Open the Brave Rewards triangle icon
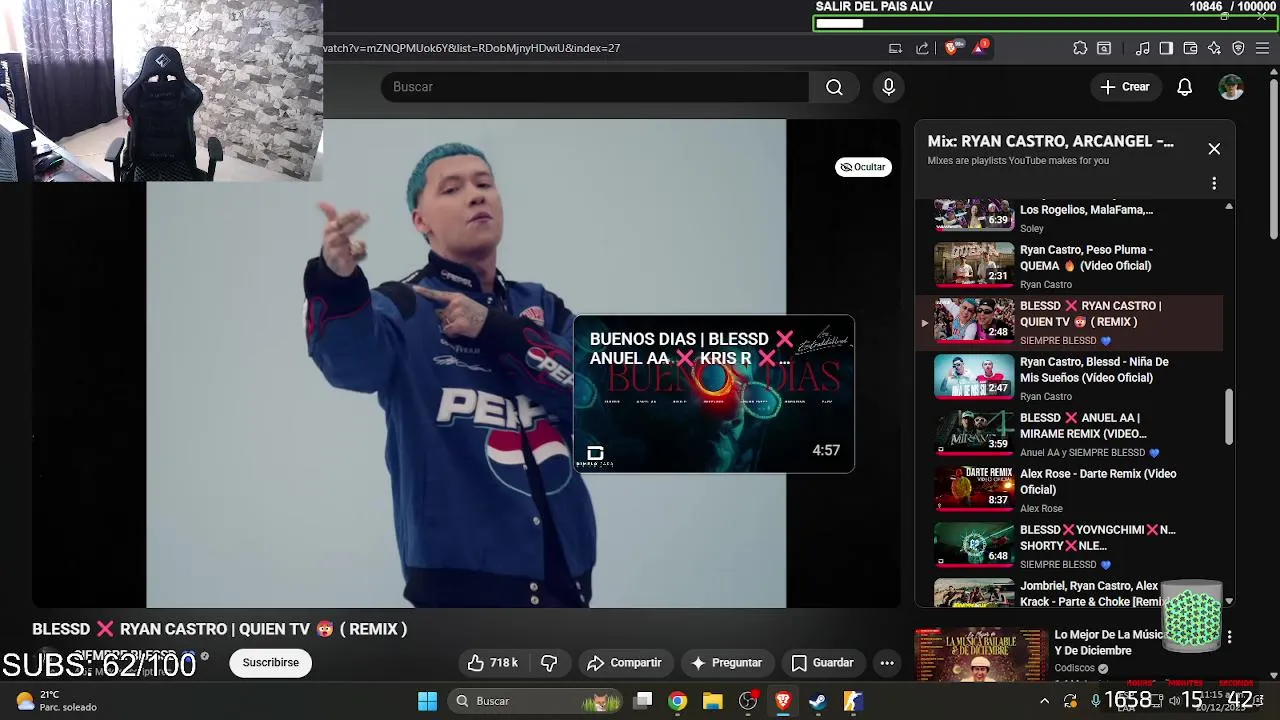1280x720 pixels. tap(979, 47)
